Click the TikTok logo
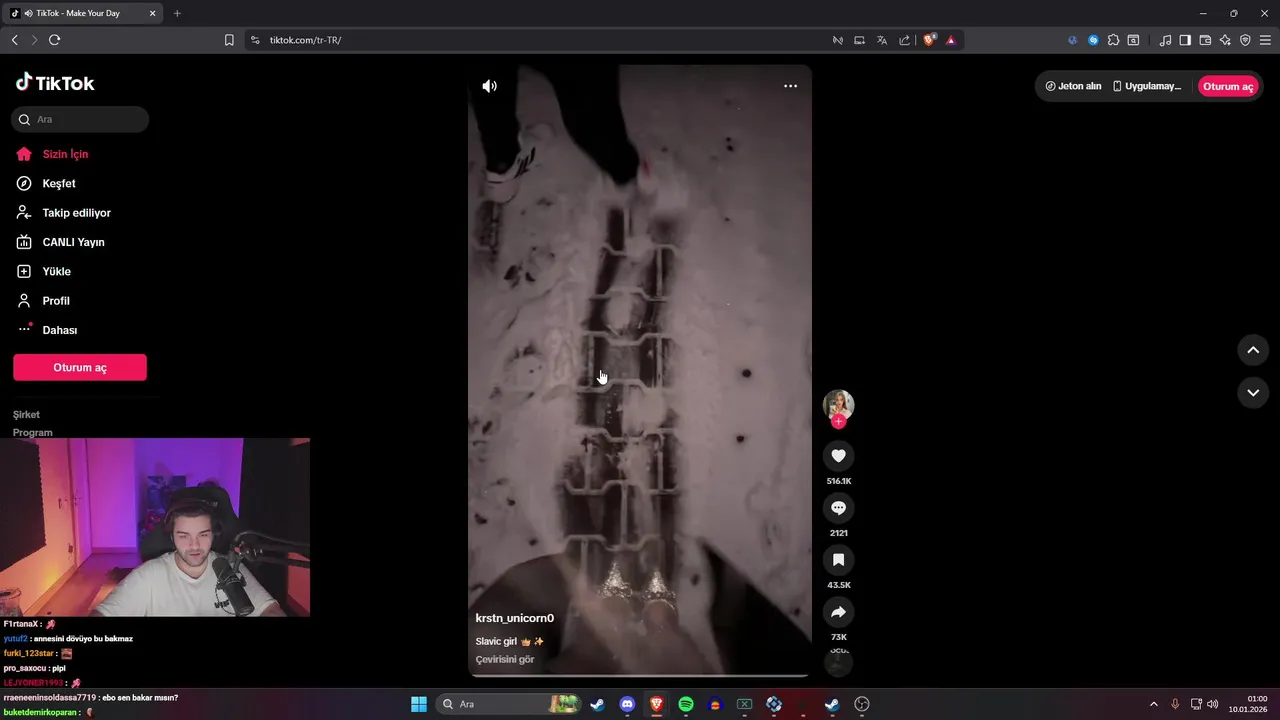 (55, 83)
